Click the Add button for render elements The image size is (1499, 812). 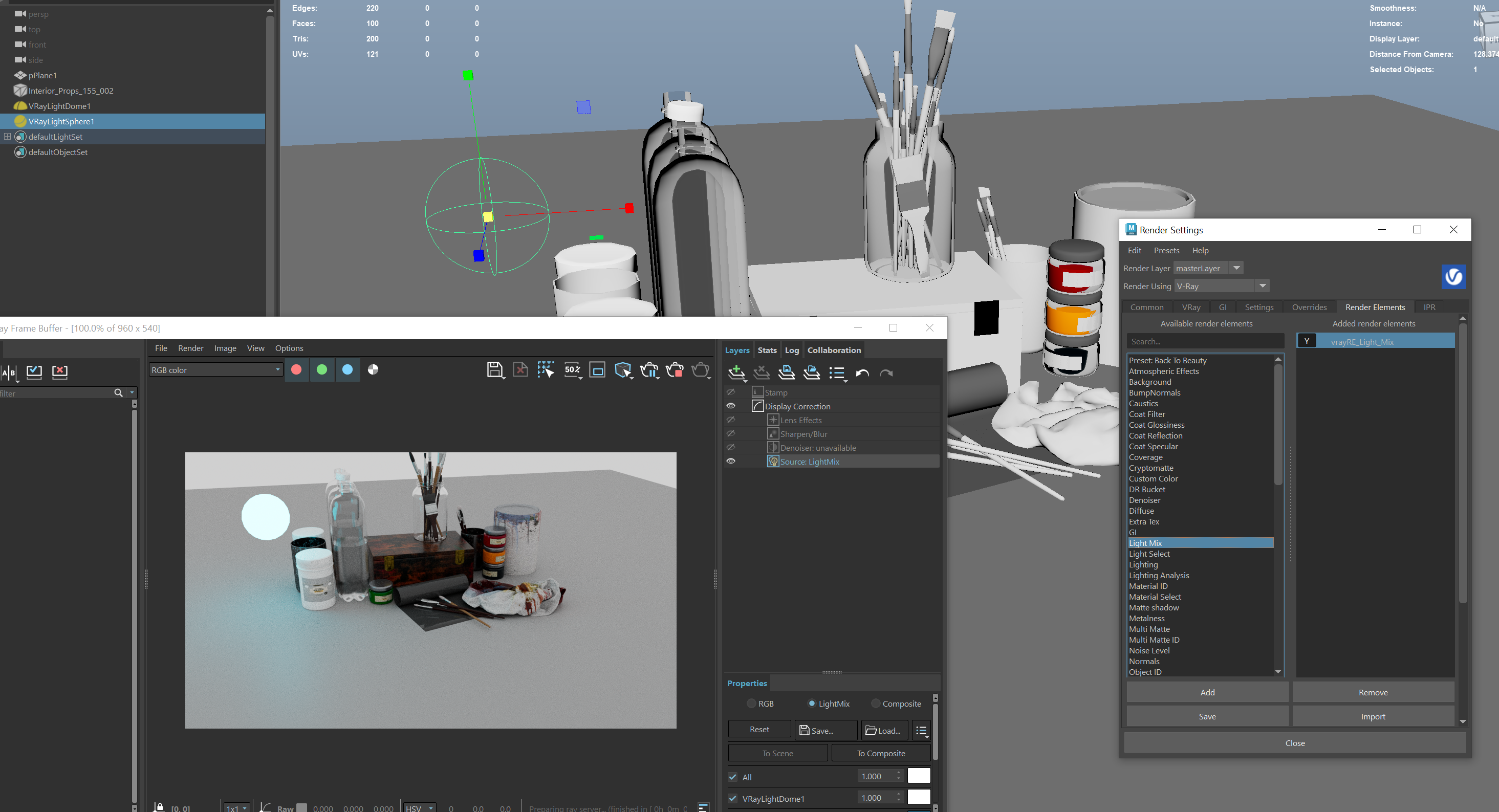[1207, 692]
